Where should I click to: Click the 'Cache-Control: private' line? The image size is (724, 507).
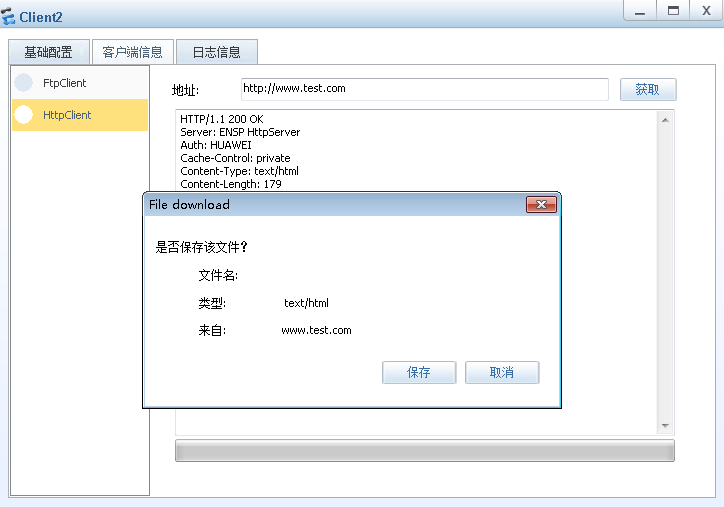[235, 158]
